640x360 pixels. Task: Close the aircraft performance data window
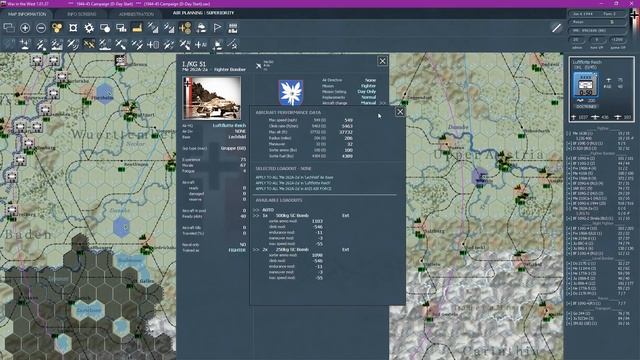coord(400,112)
